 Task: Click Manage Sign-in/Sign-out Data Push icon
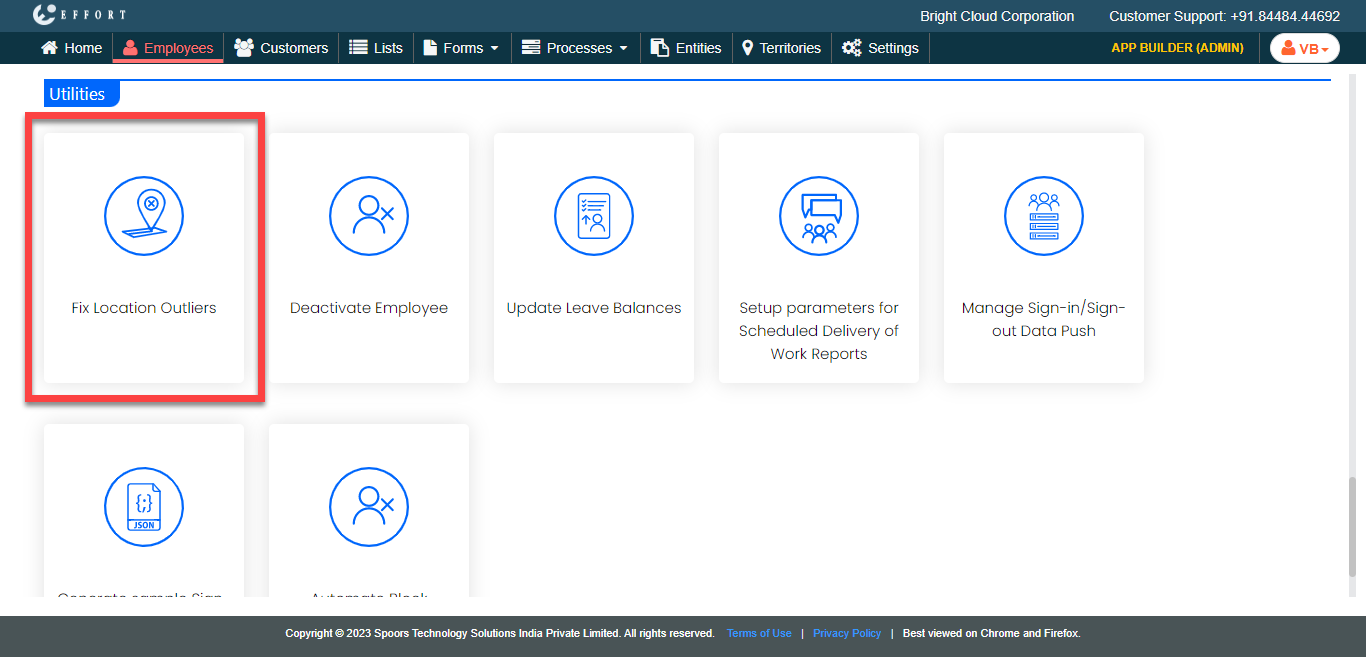1044,215
